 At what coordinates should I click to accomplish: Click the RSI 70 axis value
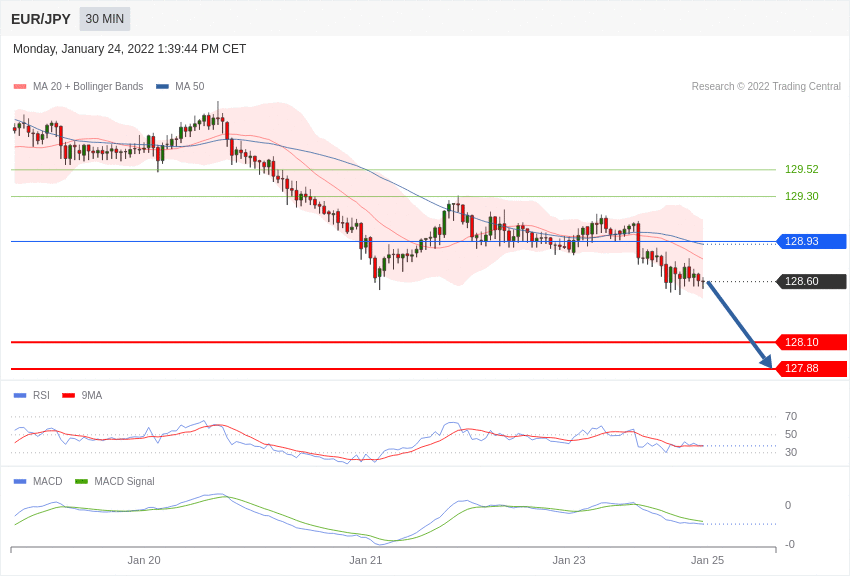[x=791, y=416]
